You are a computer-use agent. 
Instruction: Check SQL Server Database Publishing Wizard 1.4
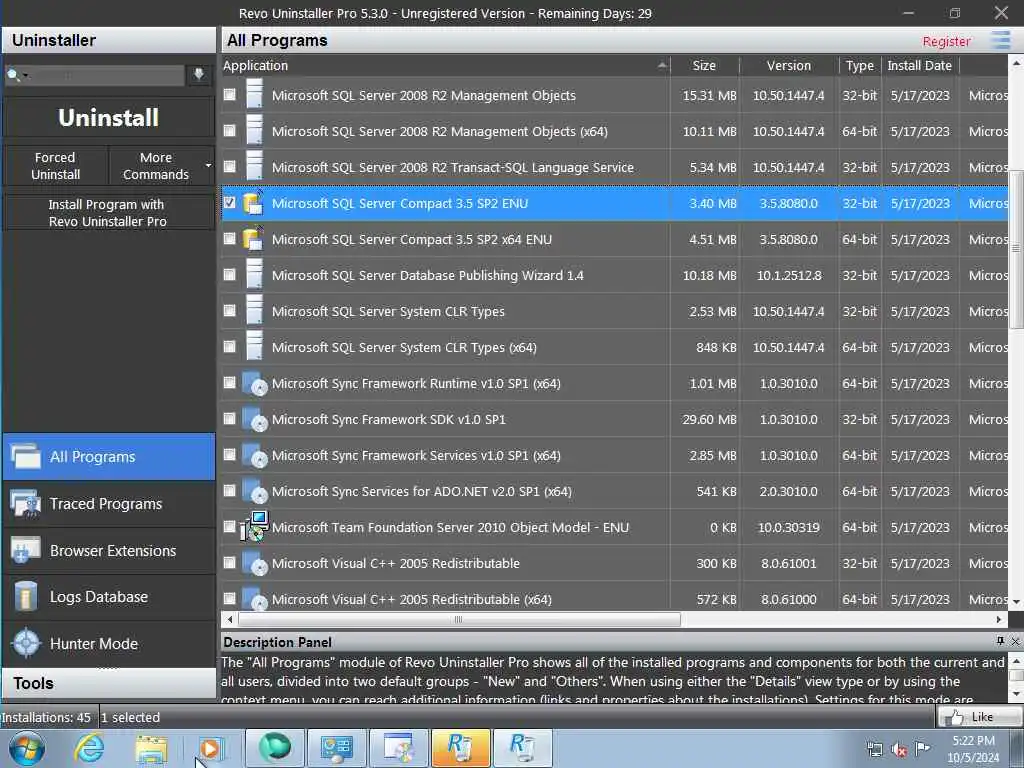tap(229, 274)
